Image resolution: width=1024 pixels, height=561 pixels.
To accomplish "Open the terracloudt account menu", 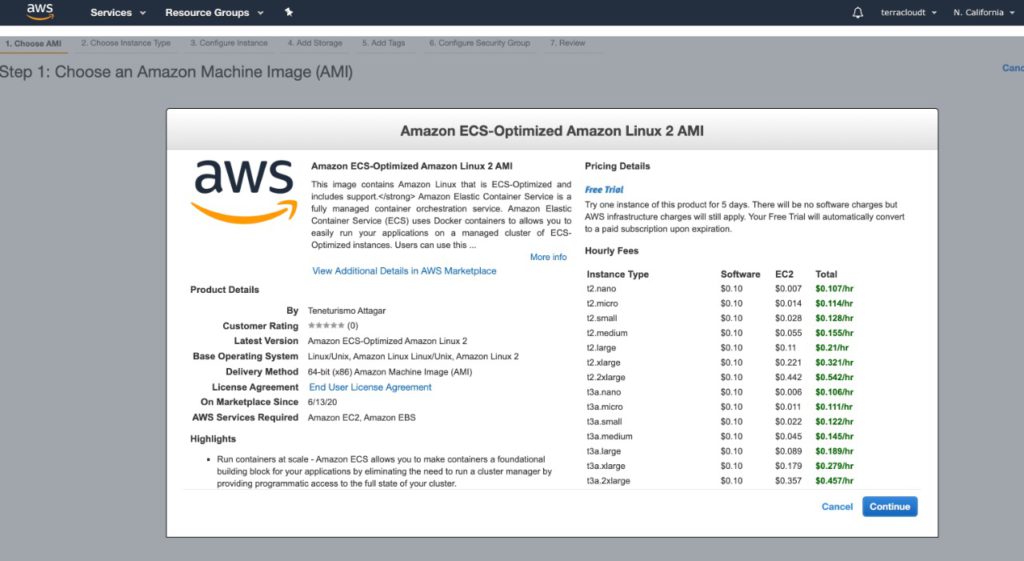I will [908, 13].
